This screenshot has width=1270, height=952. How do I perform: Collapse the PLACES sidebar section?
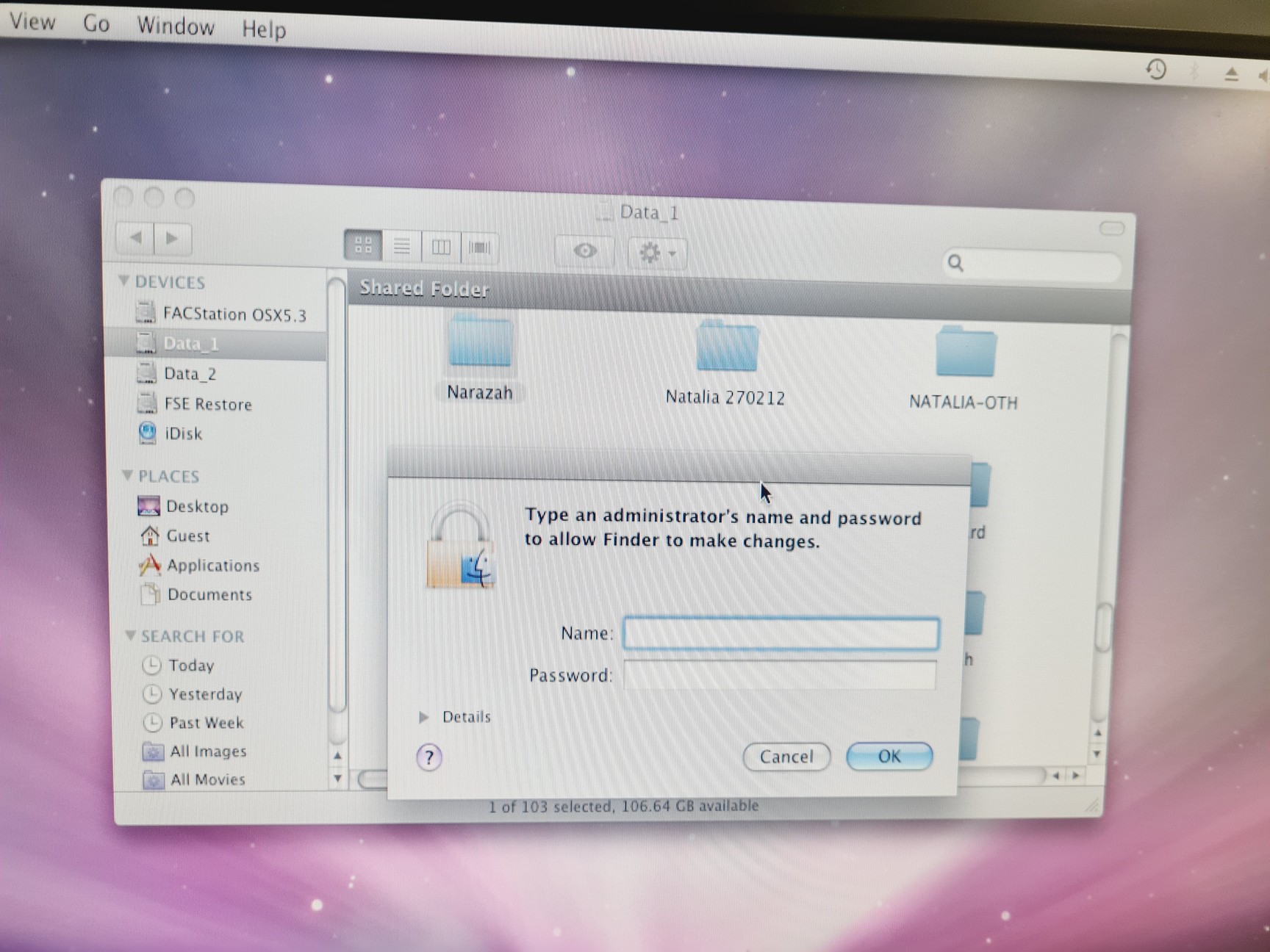[127, 475]
